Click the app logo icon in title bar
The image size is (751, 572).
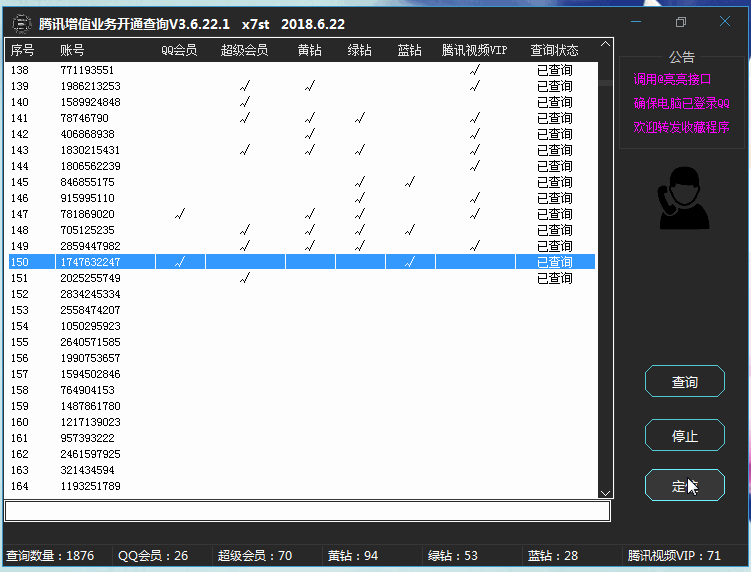coord(22,23)
